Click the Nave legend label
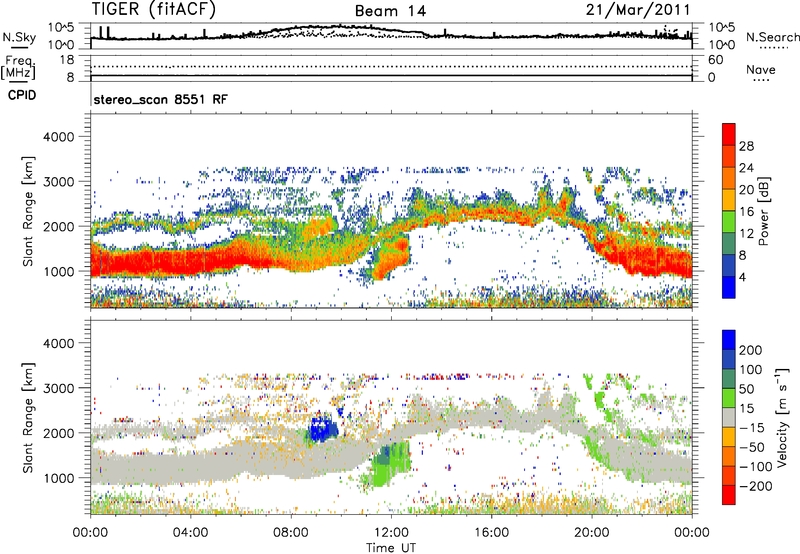The image size is (800, 554). click(x=760, y=70)
